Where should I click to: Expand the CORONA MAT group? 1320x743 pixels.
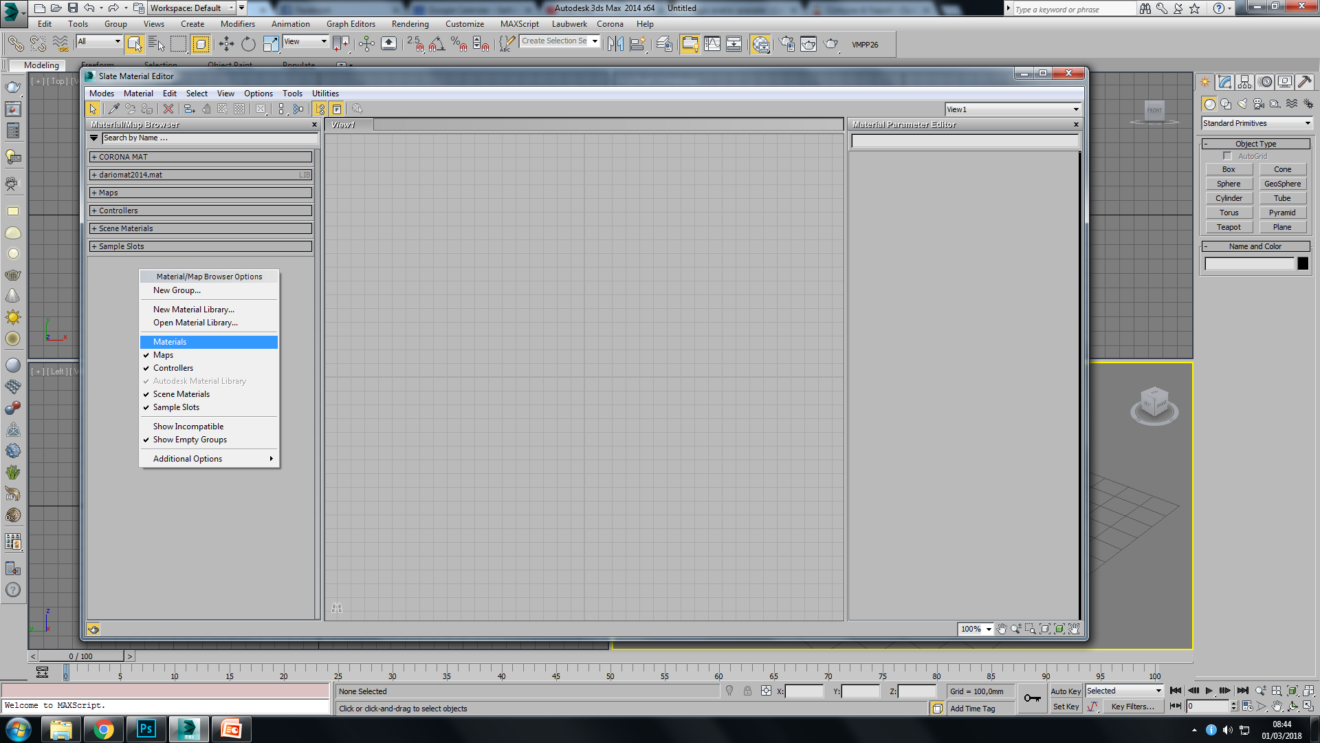pos(201,157)
